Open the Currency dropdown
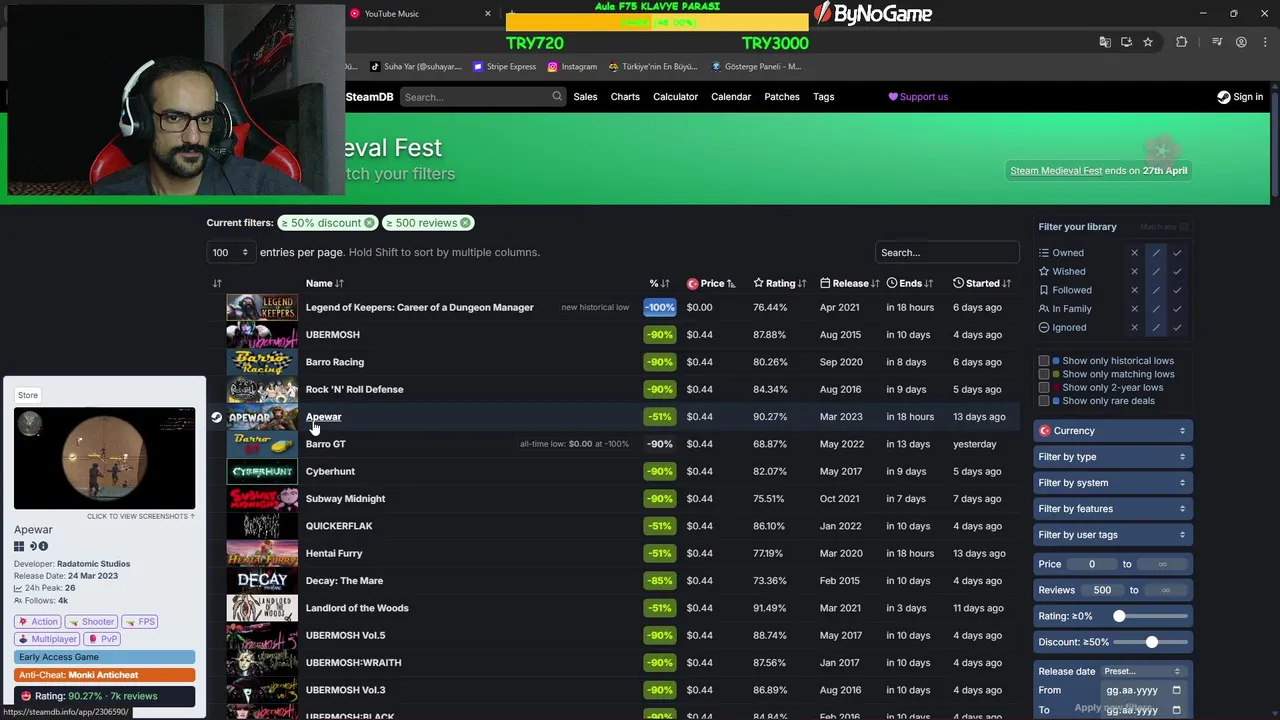The image size is (1280, 720). [x=1112, y=431]
